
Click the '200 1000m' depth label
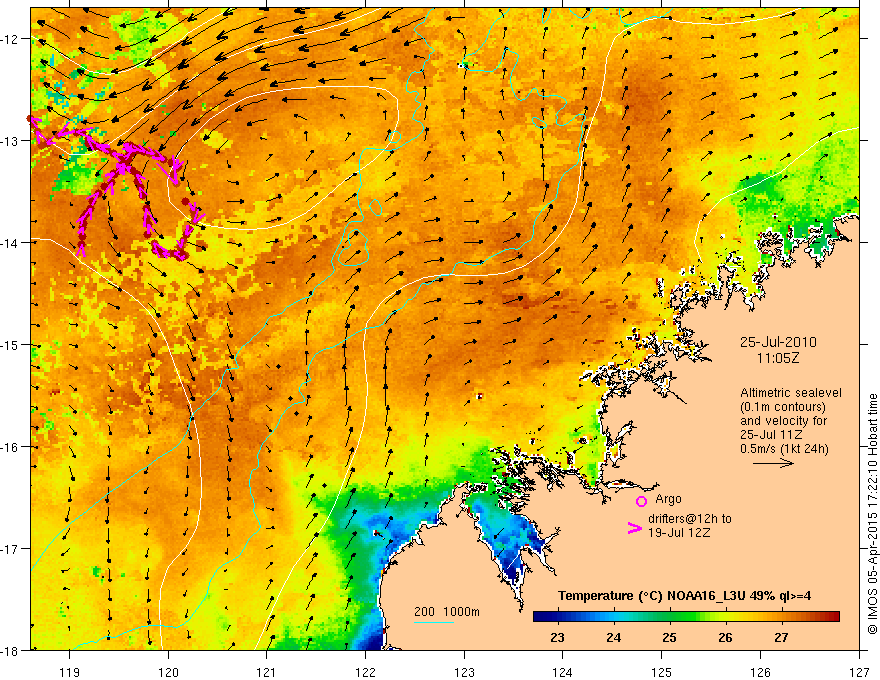pyautogui.click(x=447, y=612)
